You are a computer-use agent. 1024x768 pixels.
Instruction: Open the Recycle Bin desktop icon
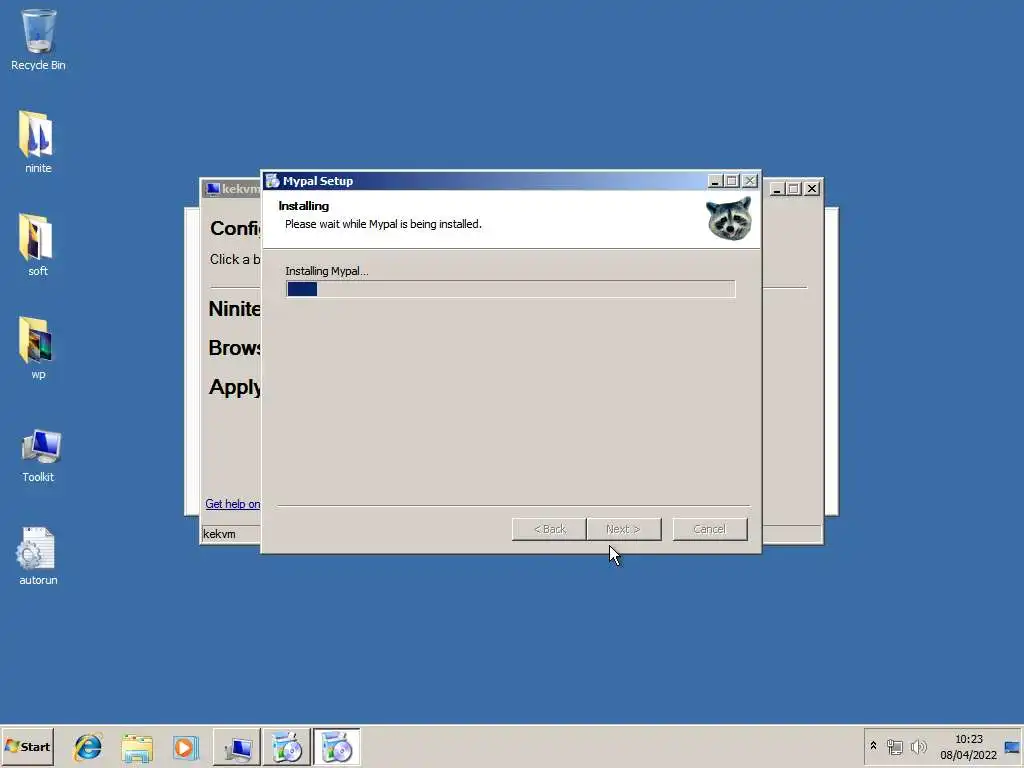(x=38, y=39)
